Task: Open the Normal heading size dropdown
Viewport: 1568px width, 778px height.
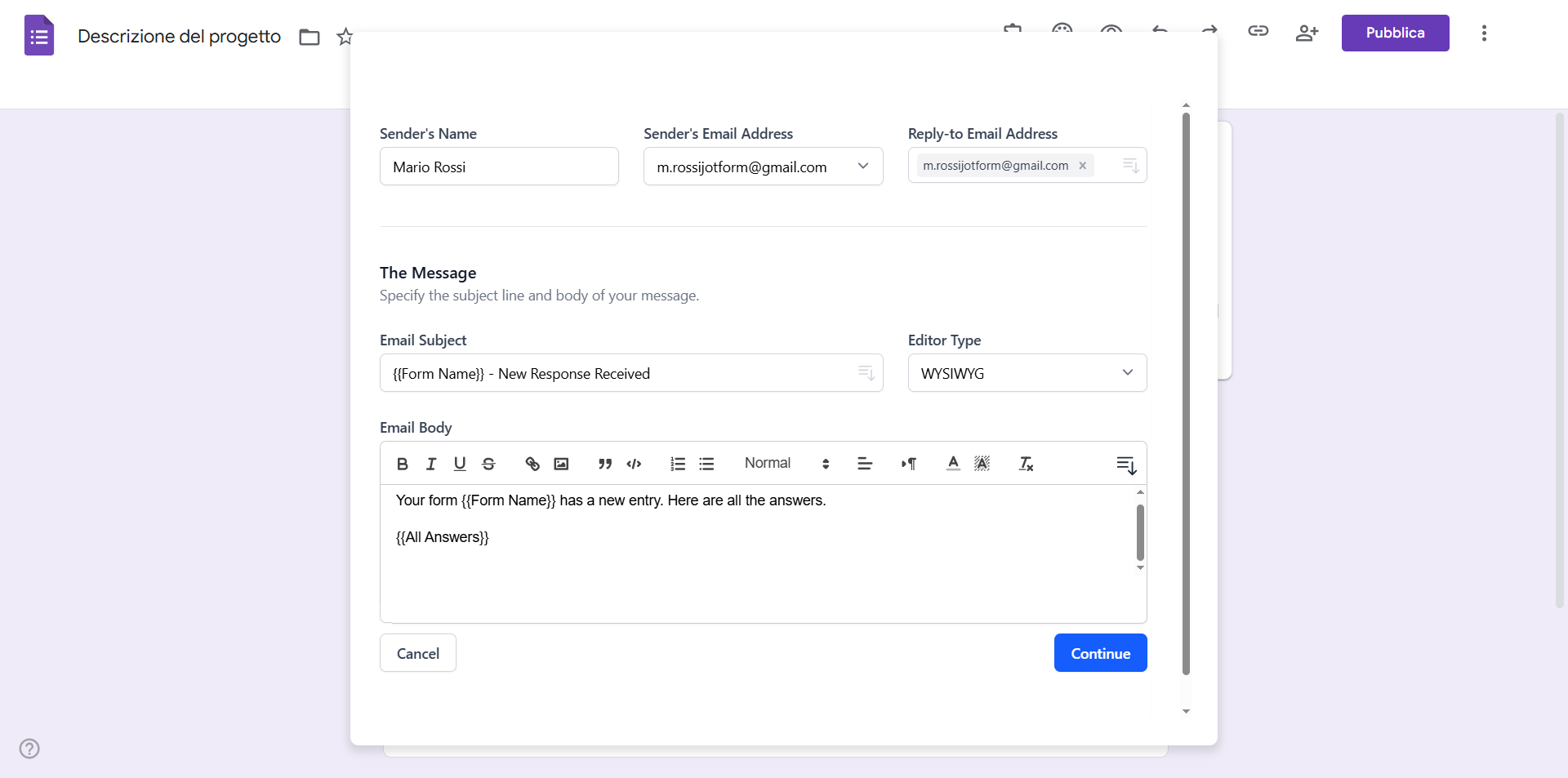Action: point(786,464)
